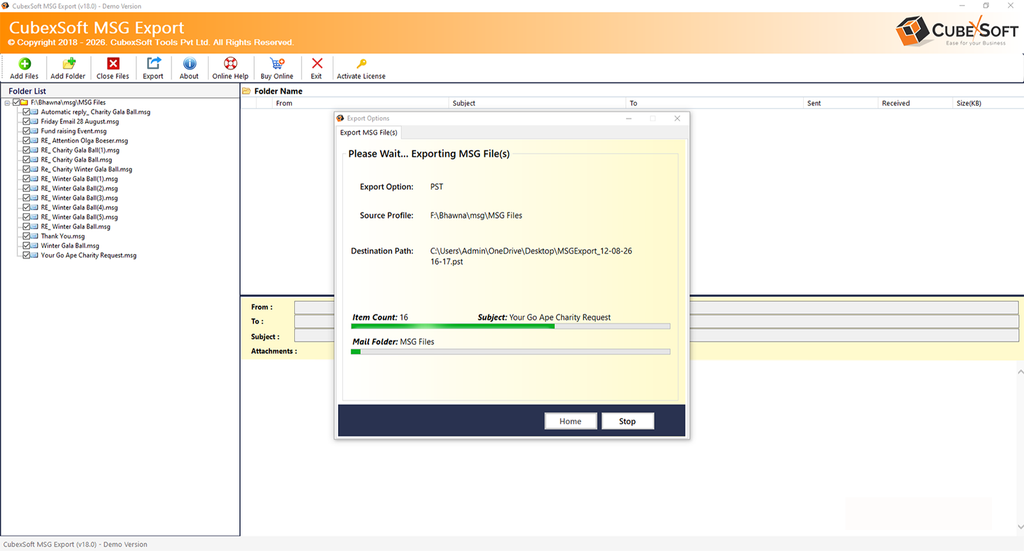Image resolution: width=1024 pixels, height=551 pixels.
Task: Uncheck RE_ Winter Gala Ball.msg checkbox
Action: click(26, 227)
